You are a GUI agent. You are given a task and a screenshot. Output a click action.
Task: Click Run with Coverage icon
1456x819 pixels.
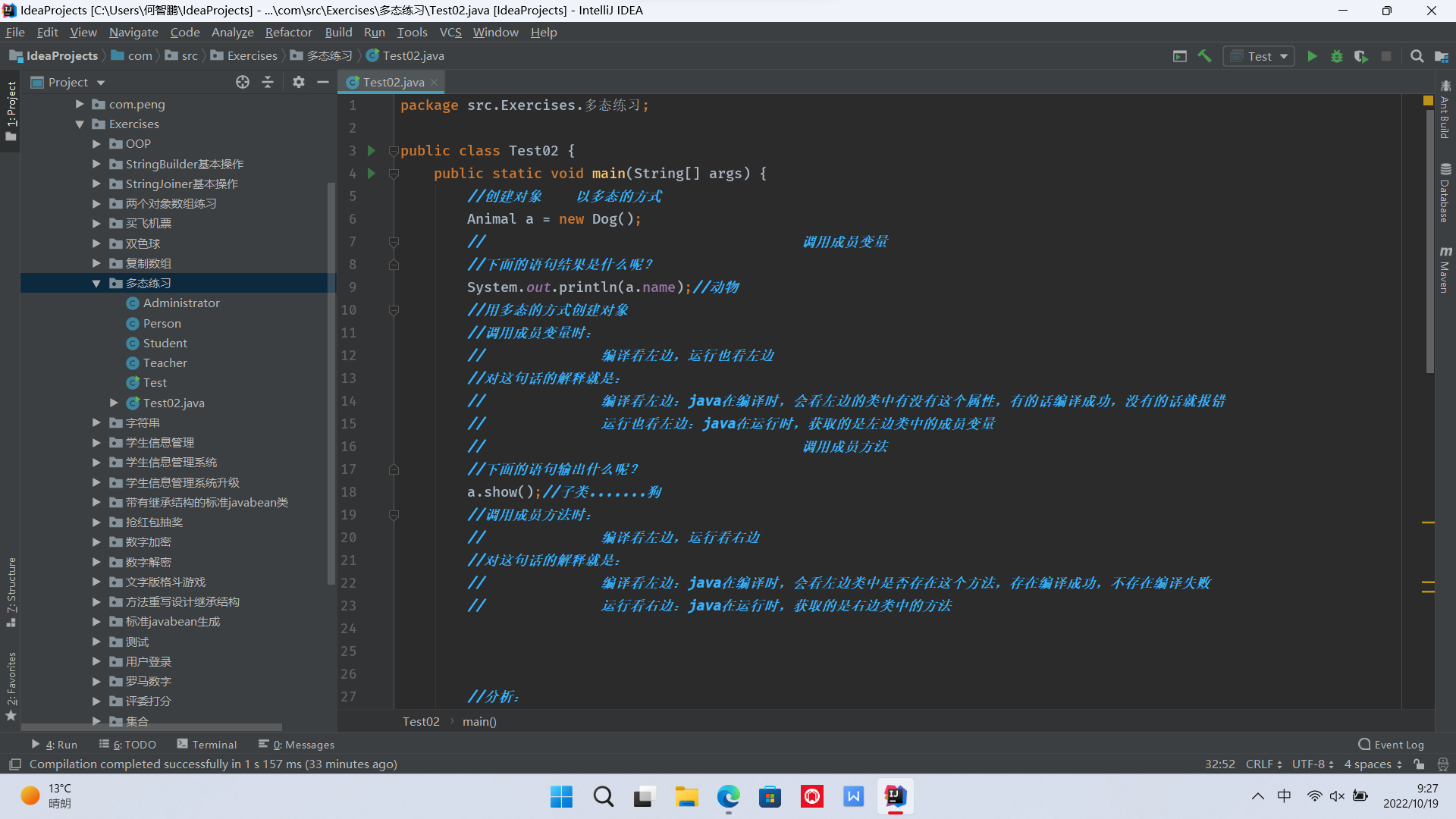(x=1361, y=56)
